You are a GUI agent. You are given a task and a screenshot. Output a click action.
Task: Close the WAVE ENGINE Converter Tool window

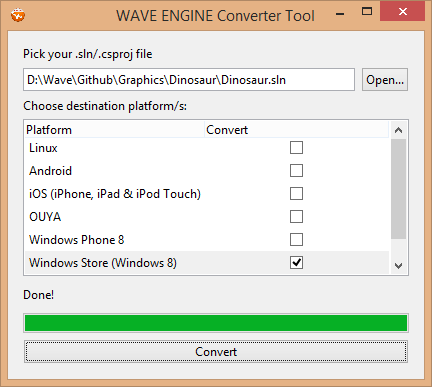[x=403, y=12]
